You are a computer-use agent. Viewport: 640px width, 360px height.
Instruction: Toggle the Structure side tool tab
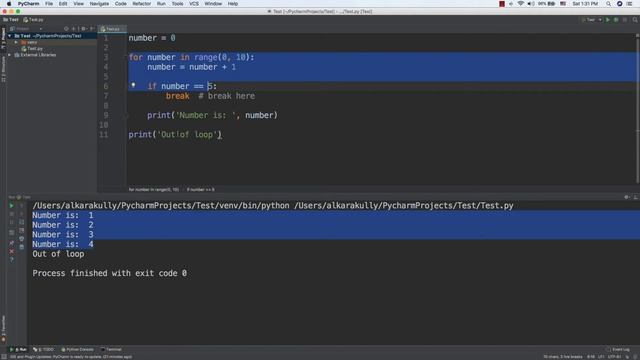pyautogui.click(x=3, y=69)
